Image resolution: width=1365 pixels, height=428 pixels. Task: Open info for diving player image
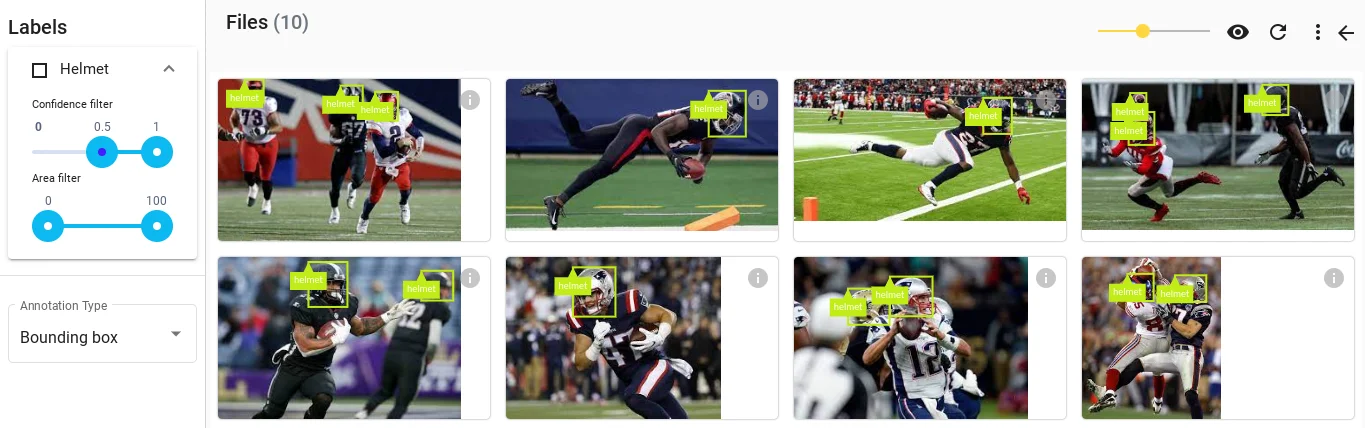[758, 99]
